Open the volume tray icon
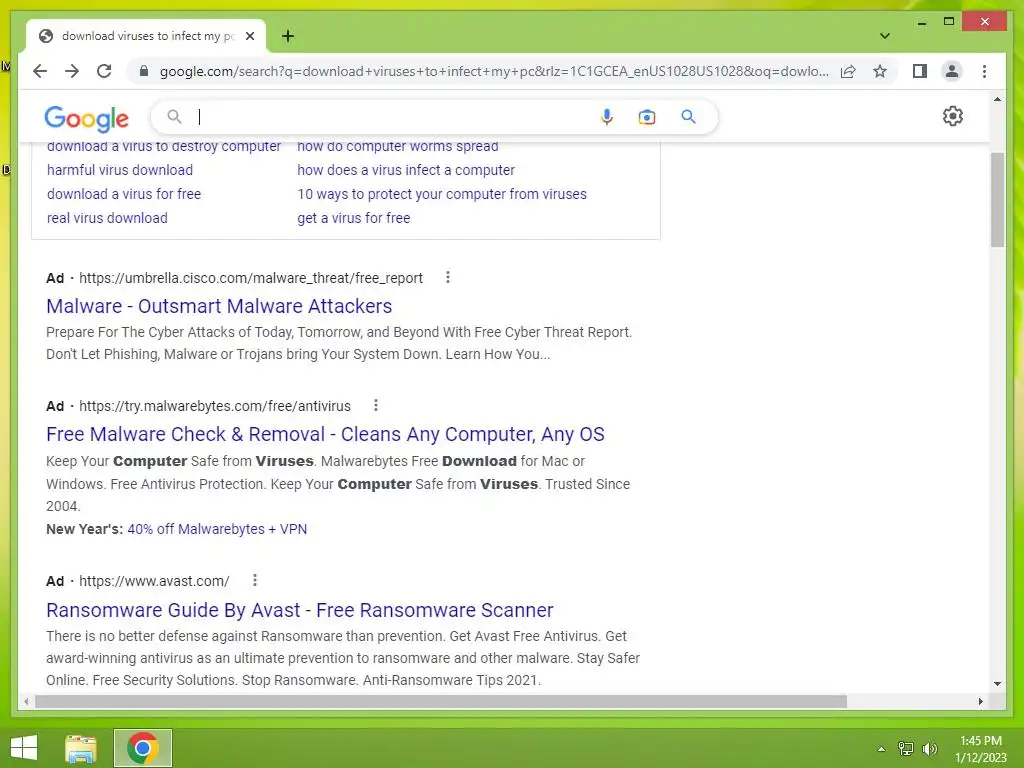The width and height of the screenshot is (1024, 768). coord(930,749)
